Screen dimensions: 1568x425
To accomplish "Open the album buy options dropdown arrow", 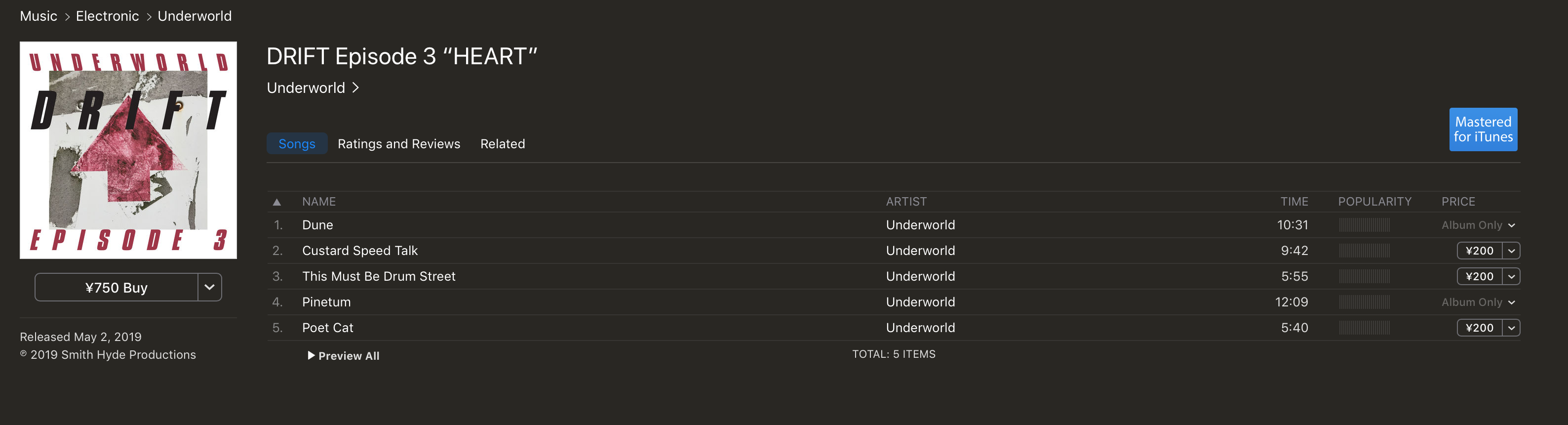I will point(209,288).
